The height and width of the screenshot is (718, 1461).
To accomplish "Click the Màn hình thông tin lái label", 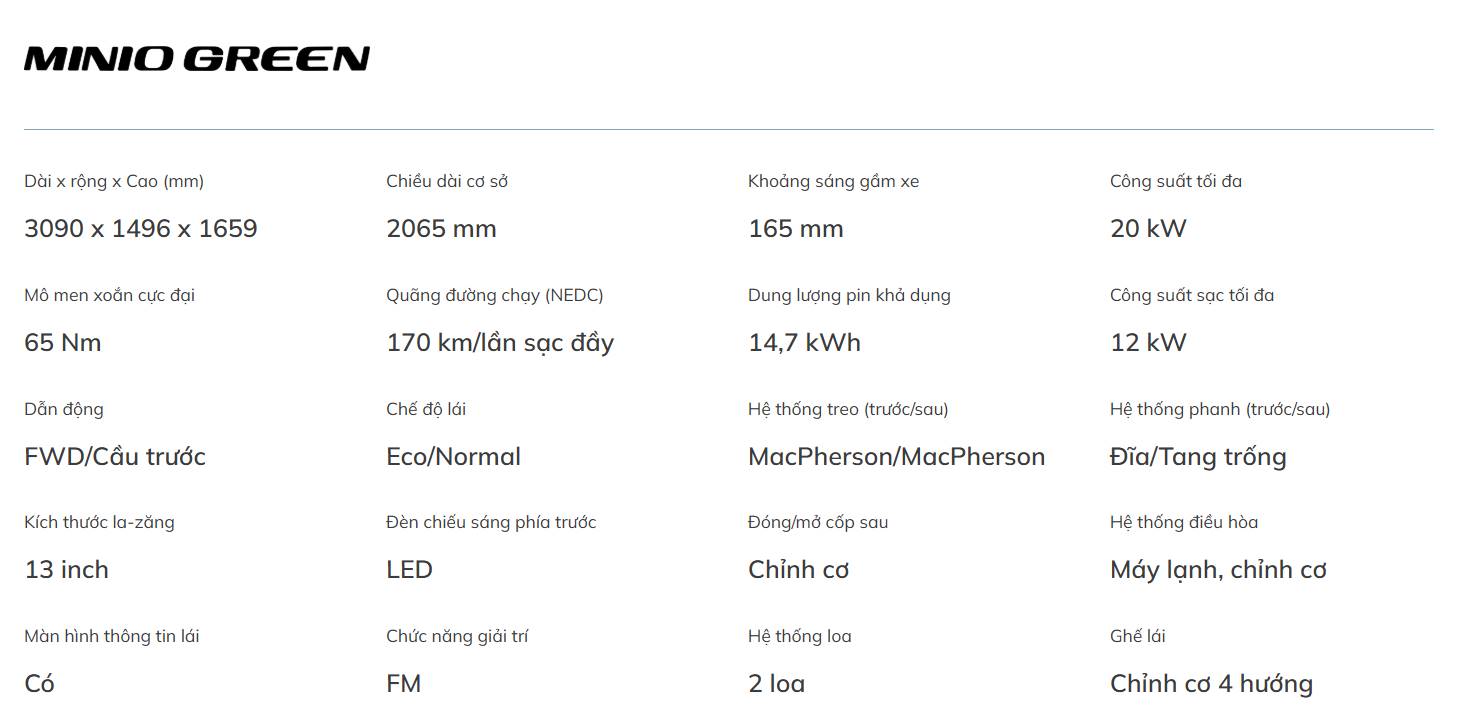I will (111, 636).
